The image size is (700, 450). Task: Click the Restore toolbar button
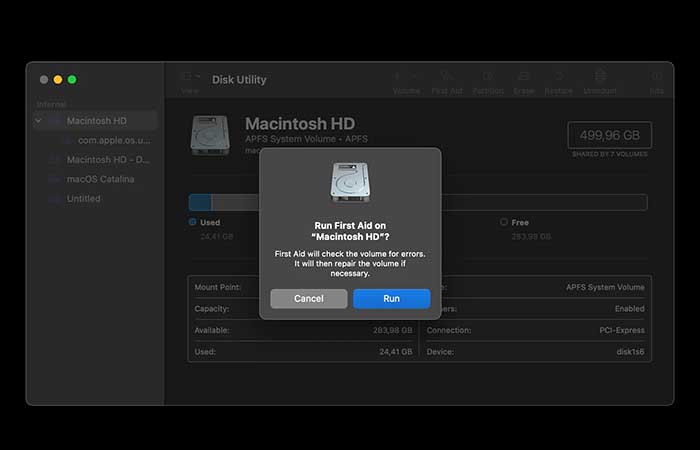[558, 83]
